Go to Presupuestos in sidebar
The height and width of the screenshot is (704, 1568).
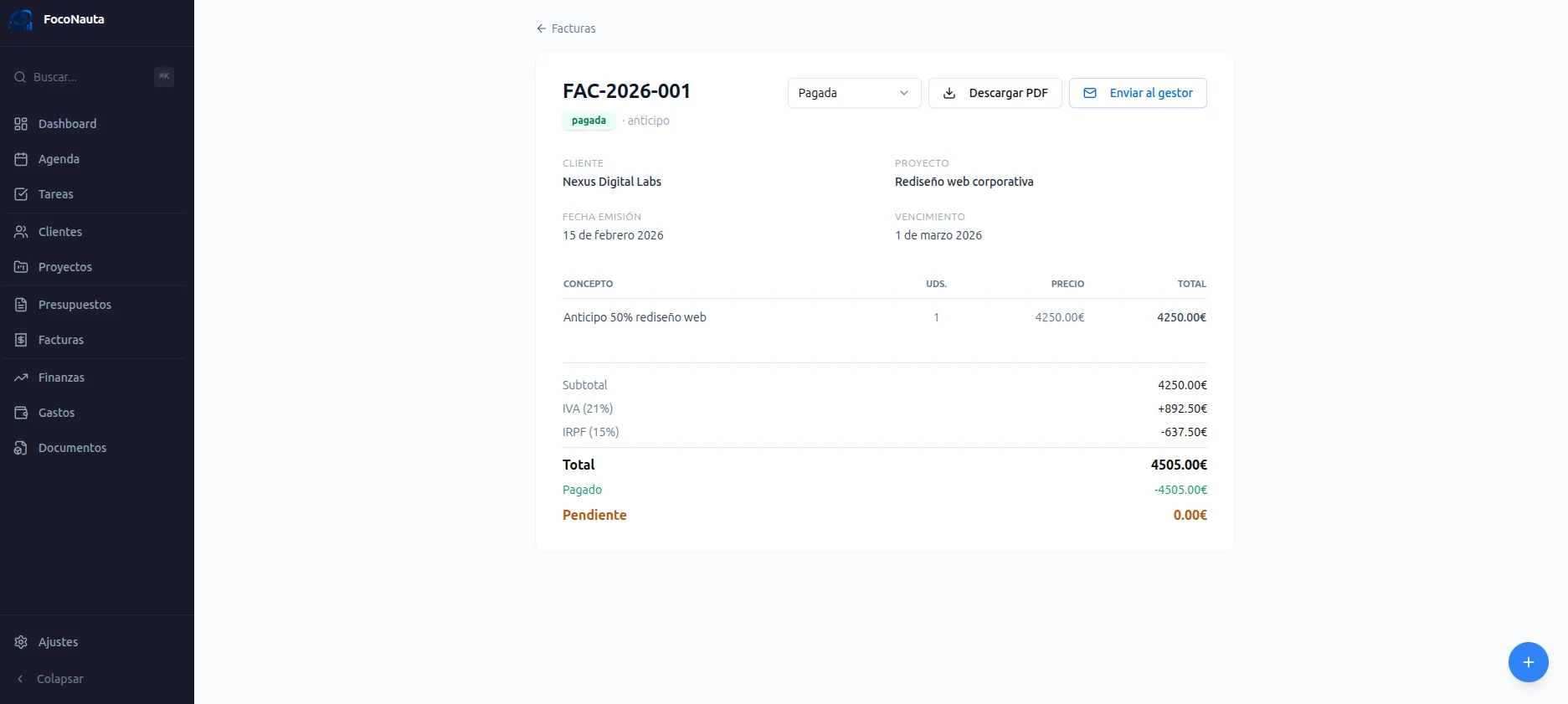75,305
